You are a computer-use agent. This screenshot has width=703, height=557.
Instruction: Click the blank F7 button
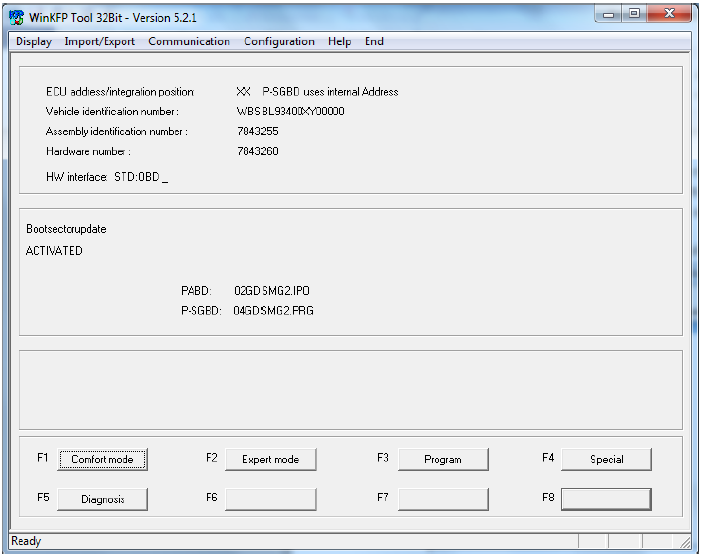443,499
